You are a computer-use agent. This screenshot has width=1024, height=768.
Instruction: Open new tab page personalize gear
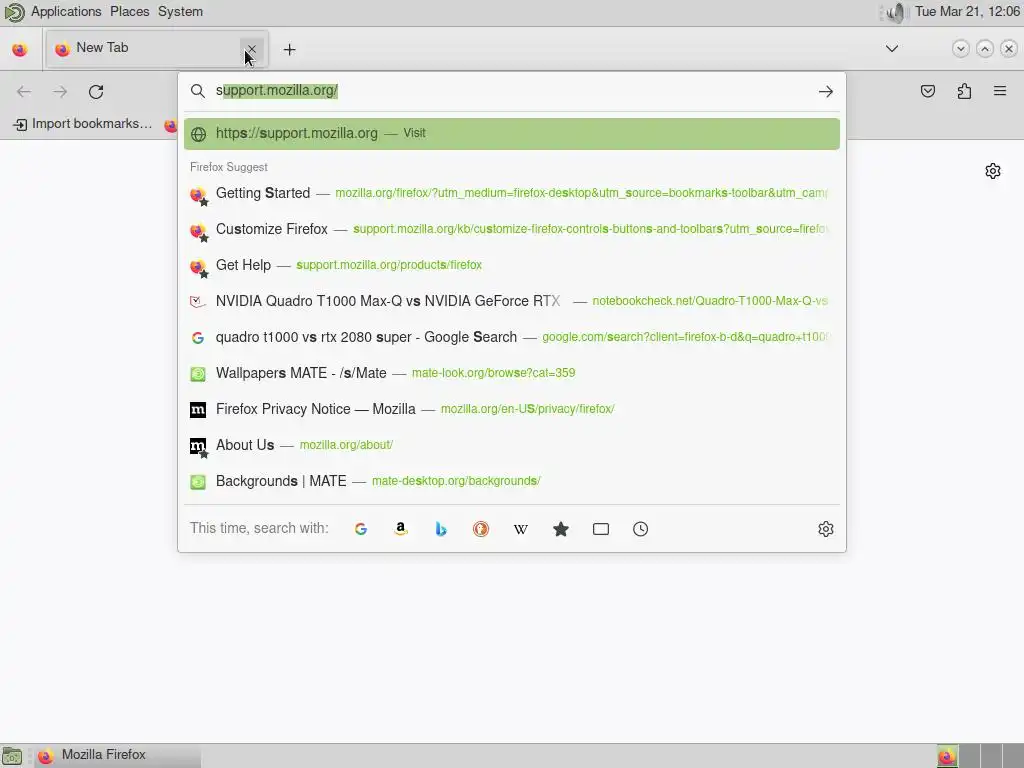993,171
